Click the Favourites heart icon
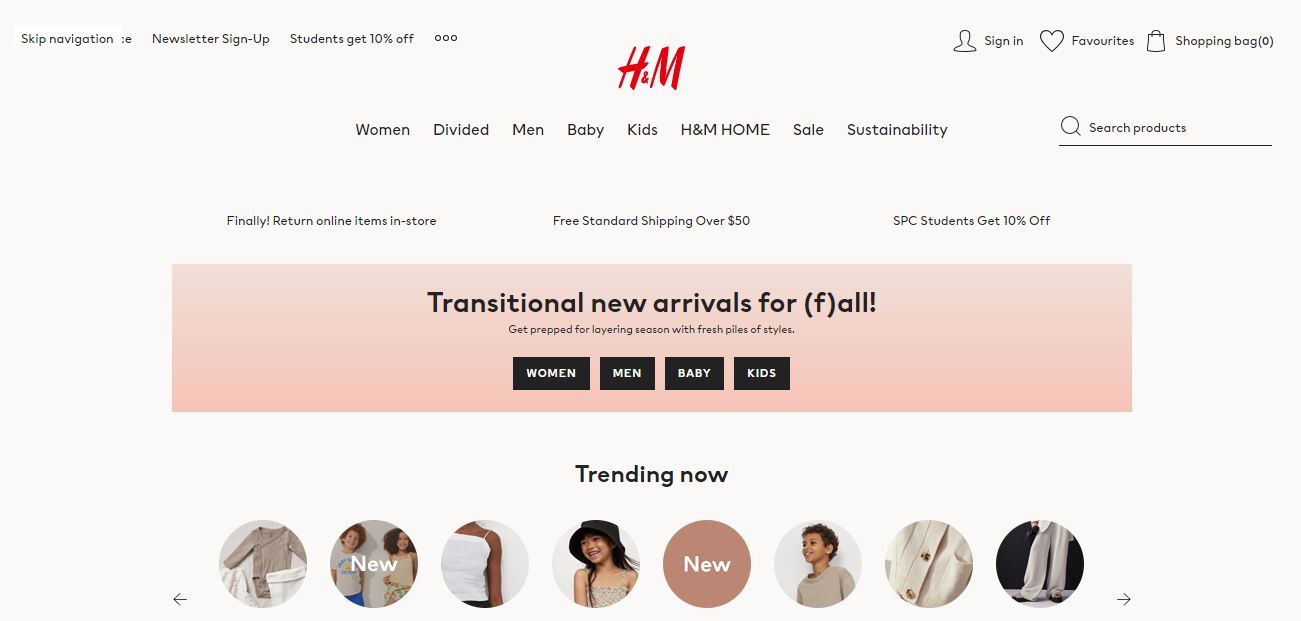The image size is (1301, 621). [x=1051, y=41]
